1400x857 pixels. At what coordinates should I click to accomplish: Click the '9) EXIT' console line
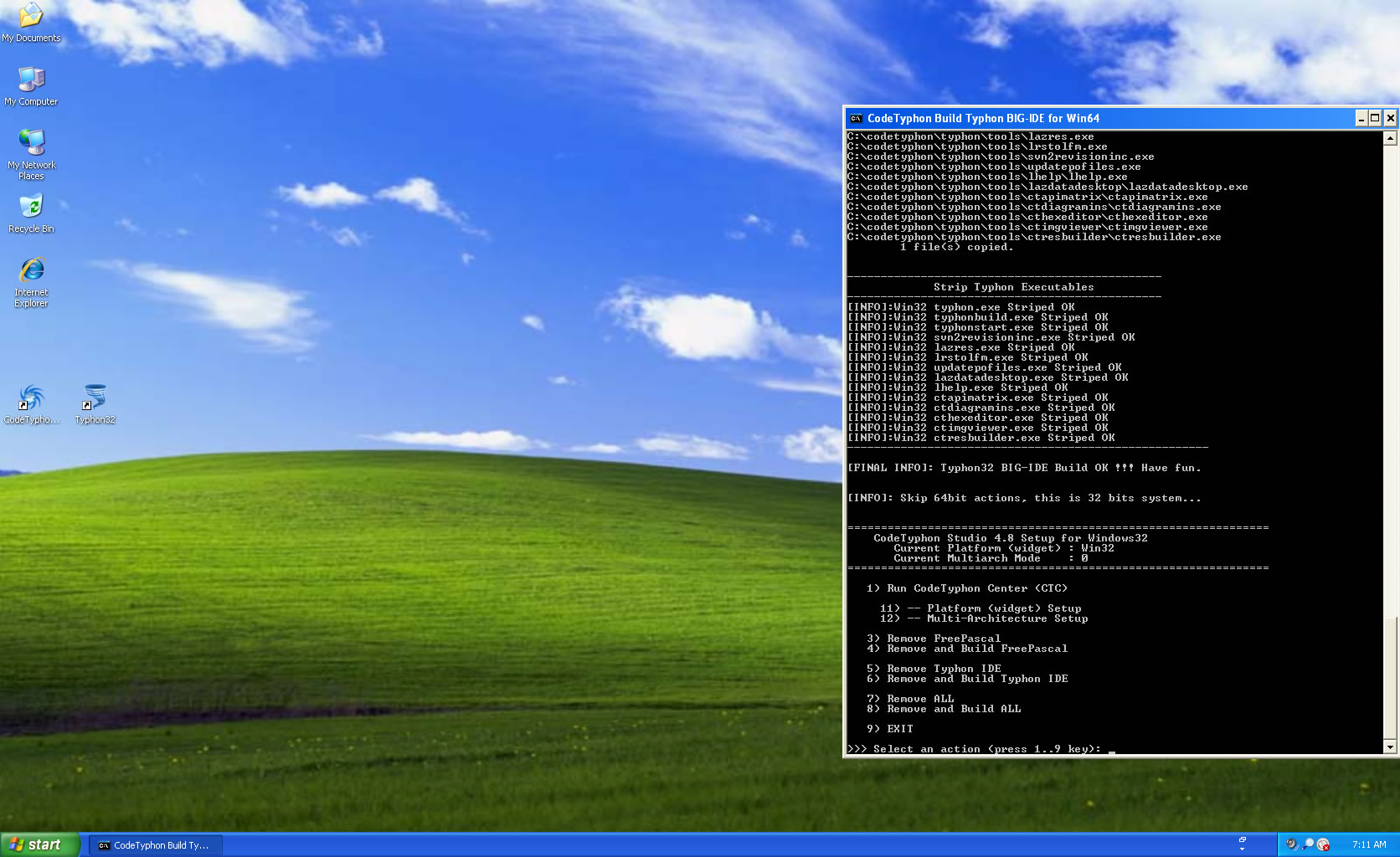click(x=890, y=729)
